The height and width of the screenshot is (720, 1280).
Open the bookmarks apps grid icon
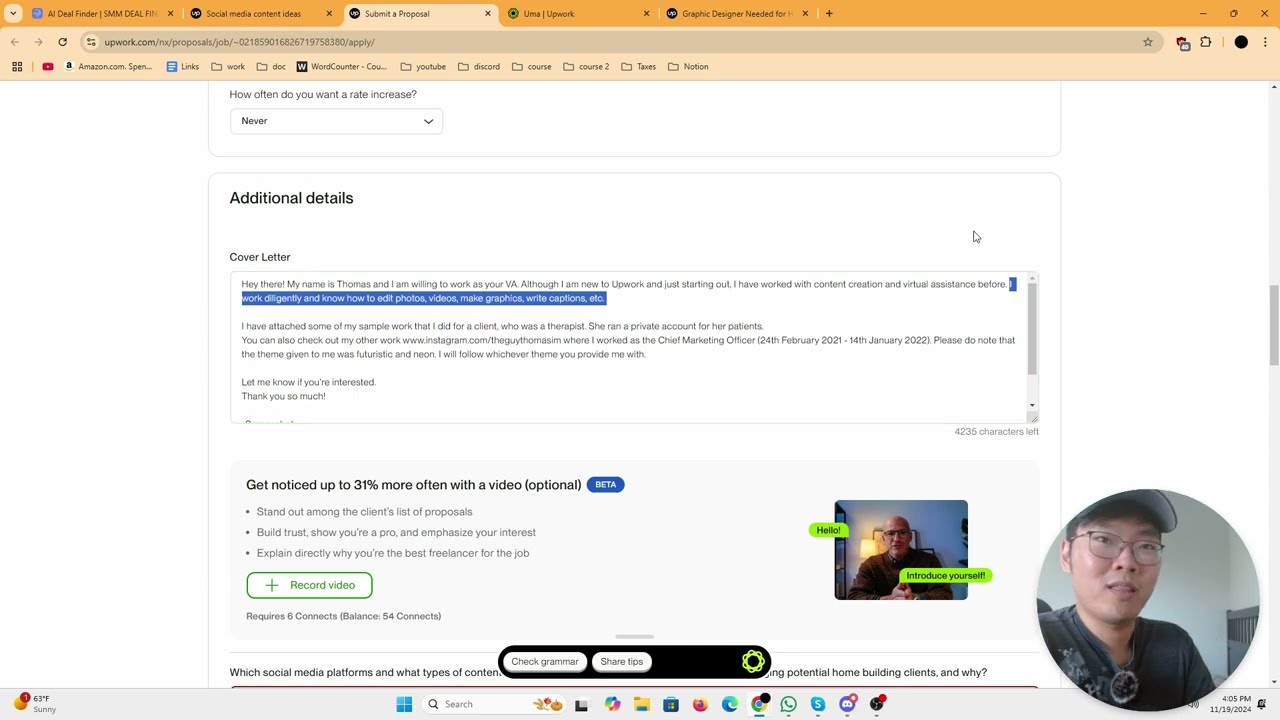point(17,67)
